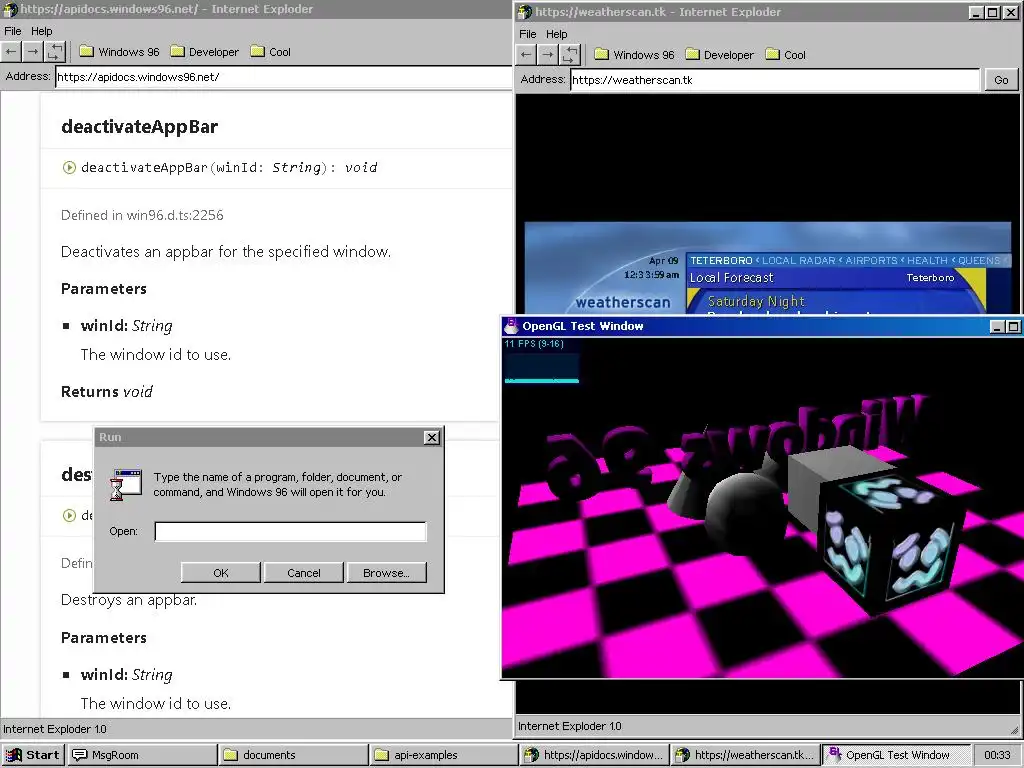Switch to MsgRoom taskbar item
This screenshot has height=768, width=1024.
pos(142,755)
